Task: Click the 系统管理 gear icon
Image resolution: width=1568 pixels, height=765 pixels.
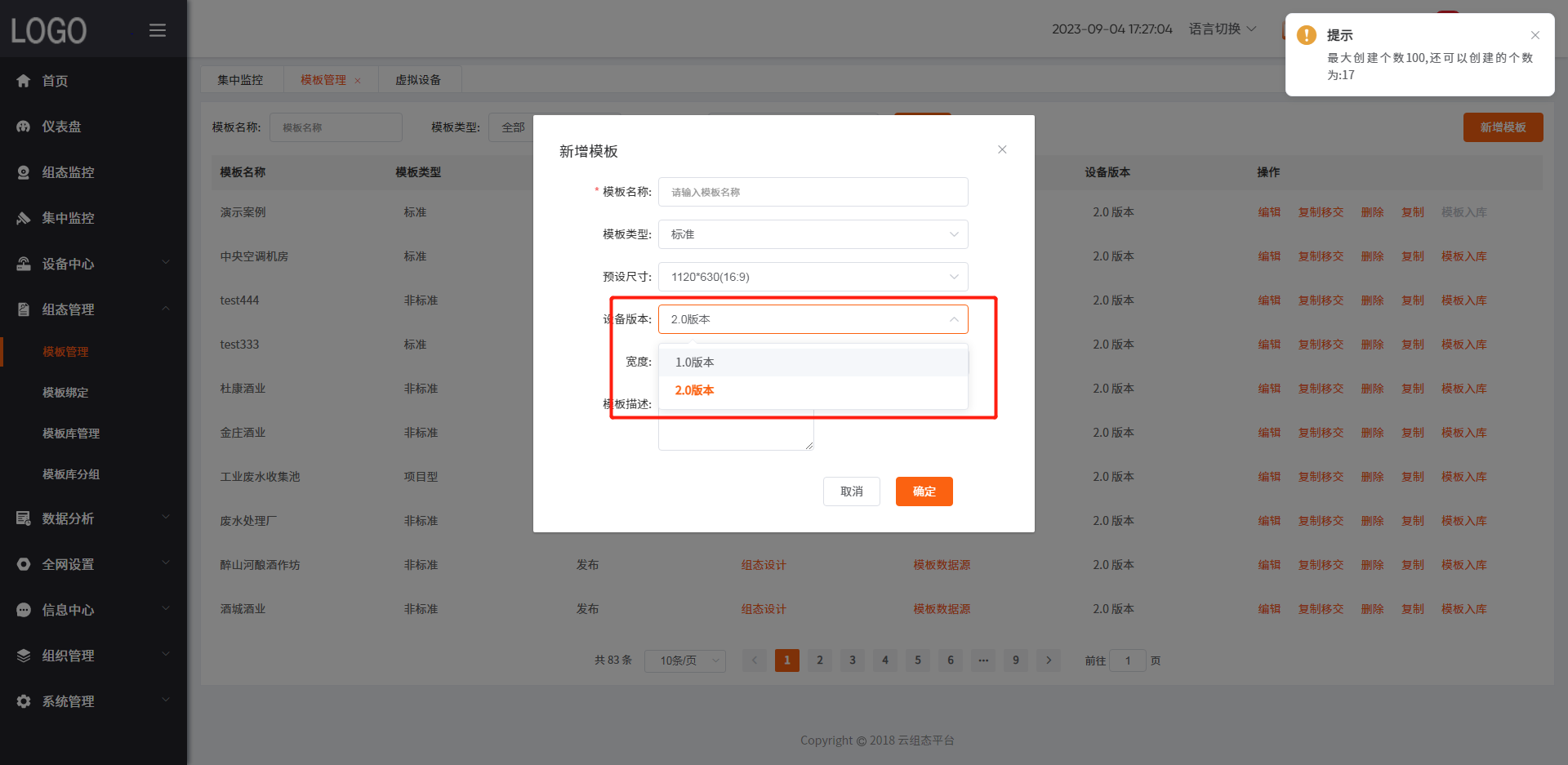Action: 24,701
